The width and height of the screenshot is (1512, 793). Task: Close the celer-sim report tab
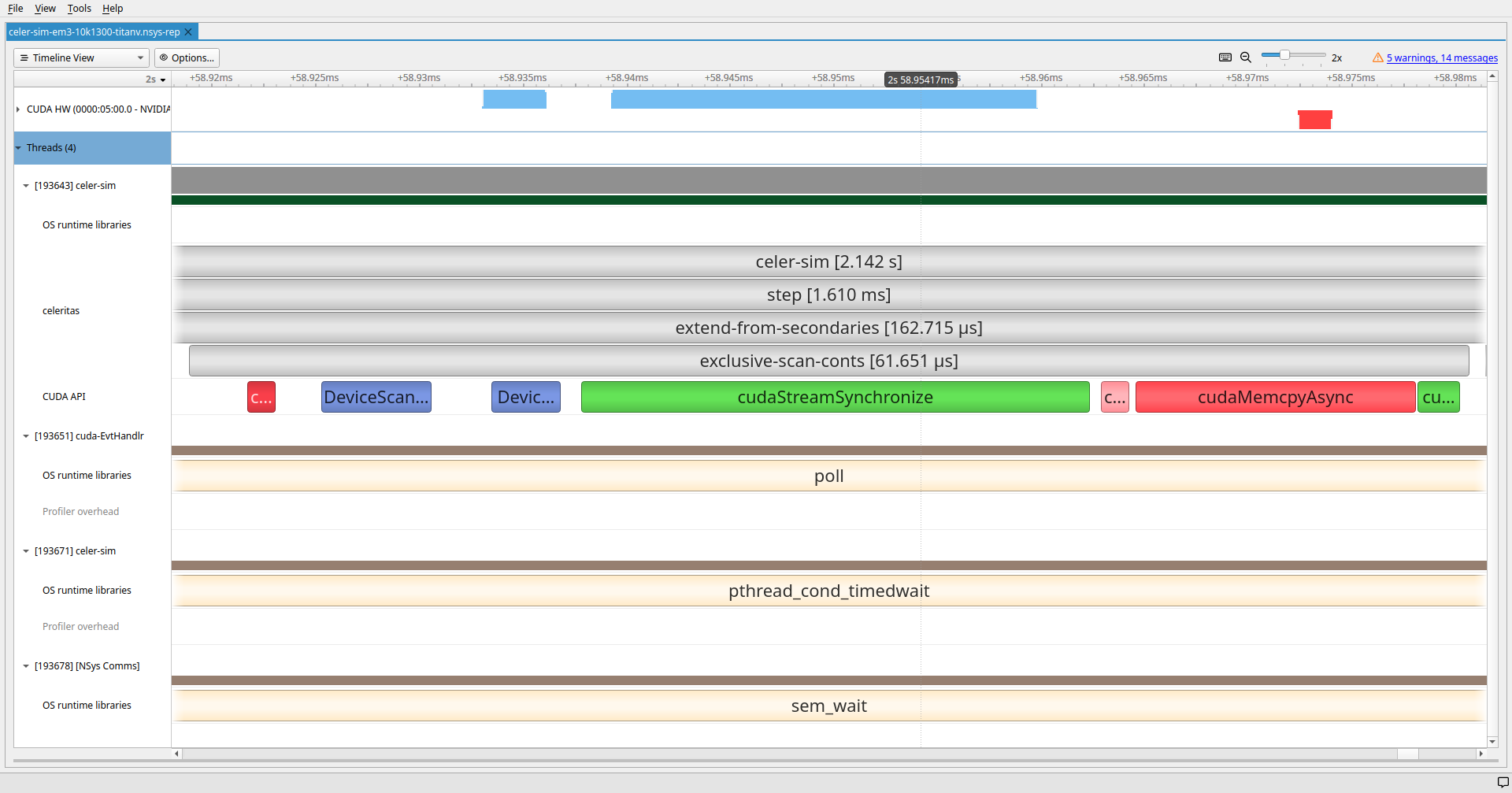[x=188, y=32]
